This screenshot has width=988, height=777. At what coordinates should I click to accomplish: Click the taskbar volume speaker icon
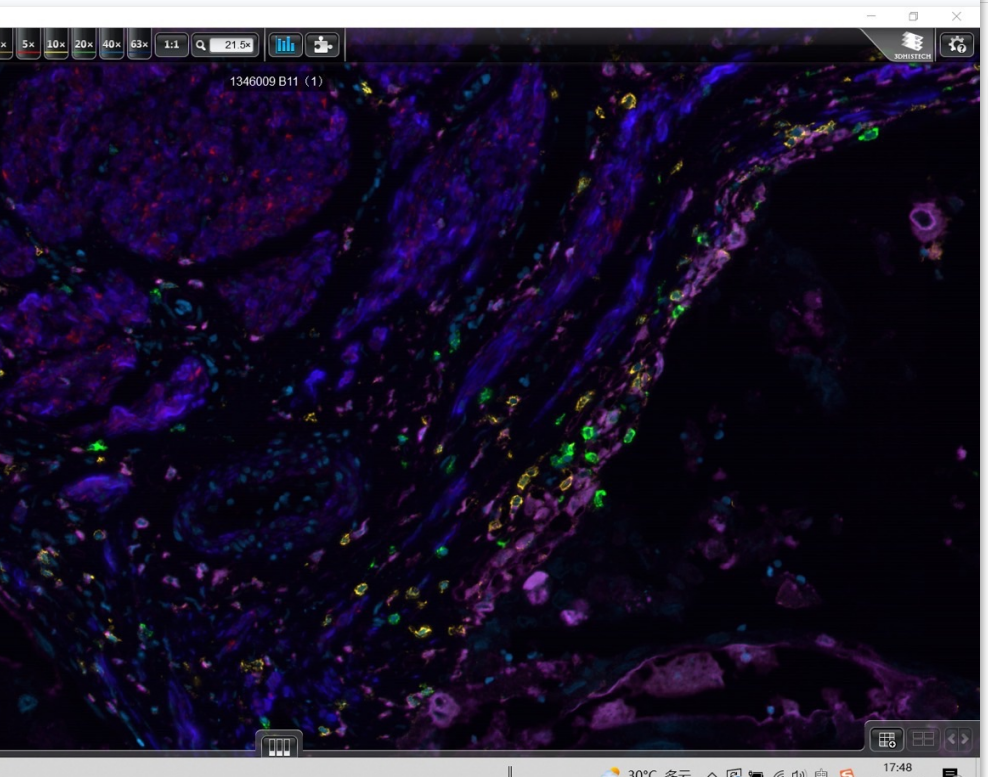click(799, 773)
